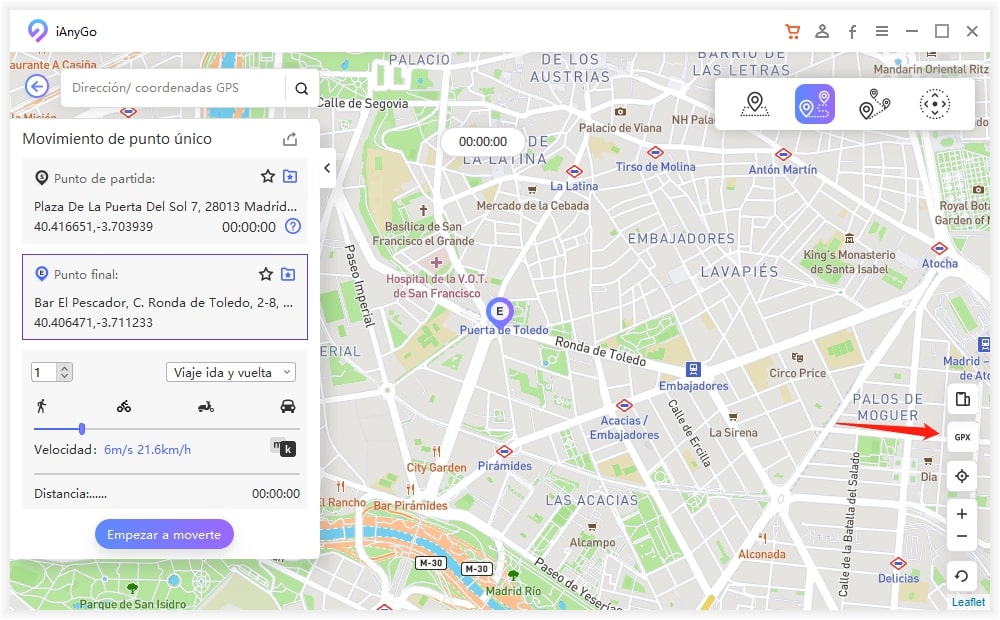Click the 00:00:00 timer on the map

pos(483,142)
